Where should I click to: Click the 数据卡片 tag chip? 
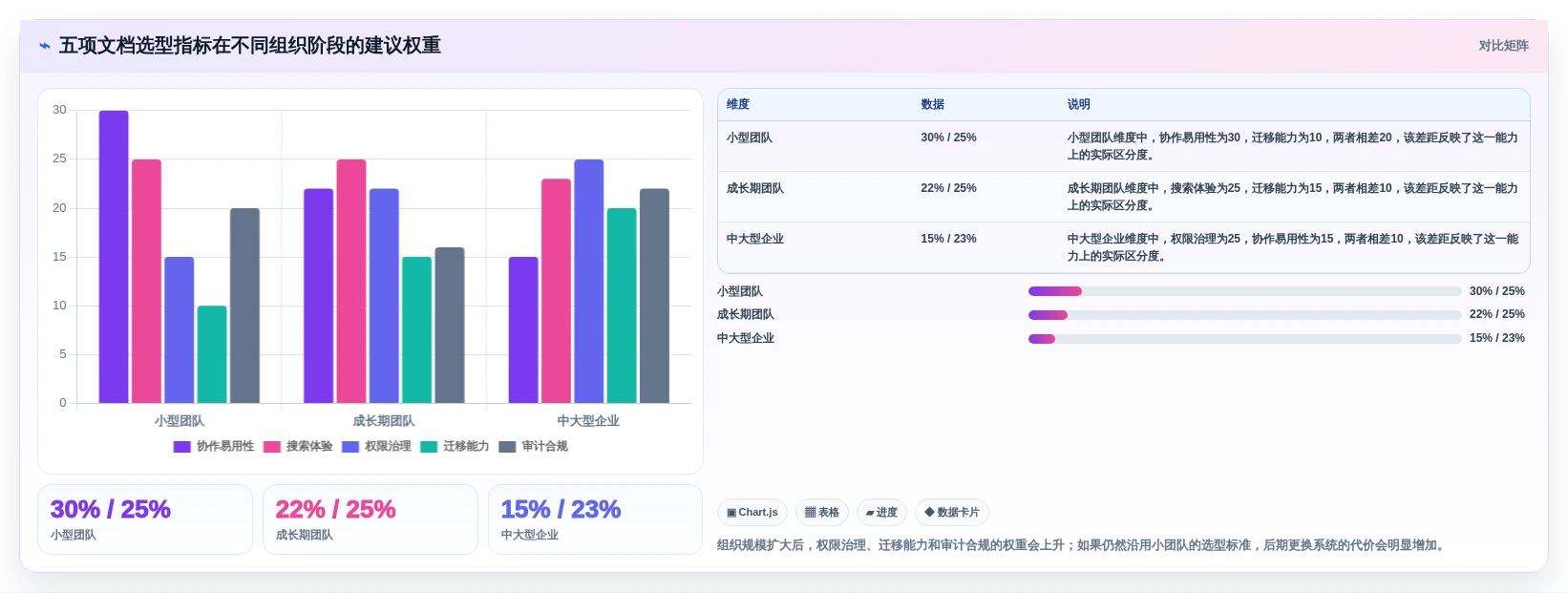[x=952, y=513]
